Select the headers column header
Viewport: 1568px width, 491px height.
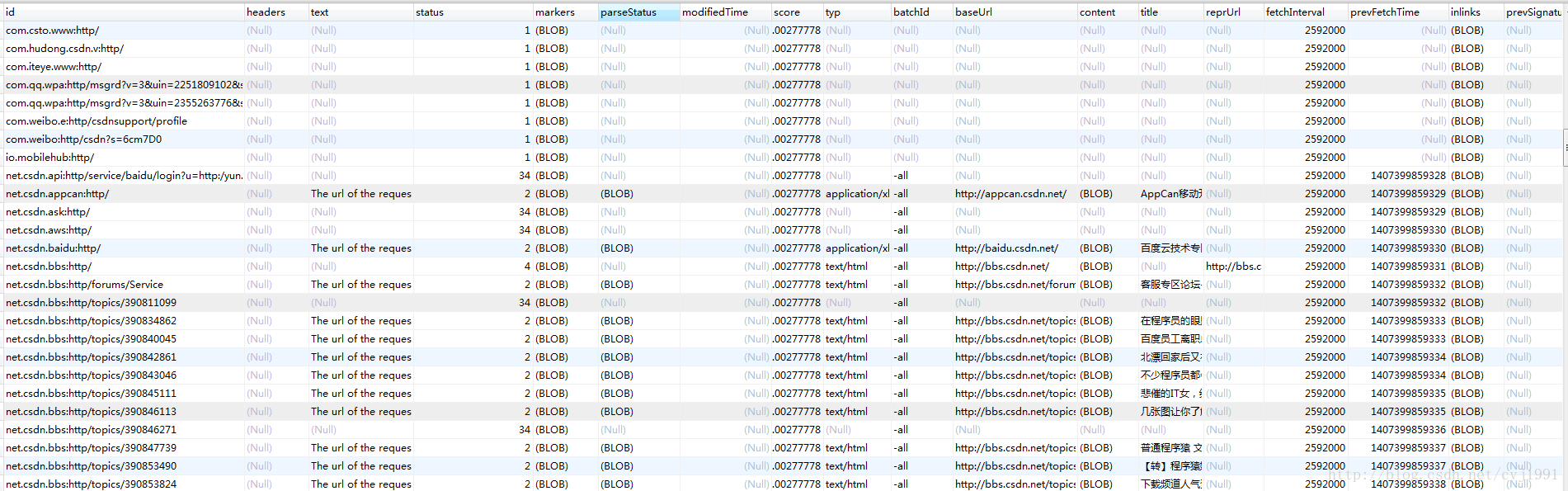(x=276, y=12)
